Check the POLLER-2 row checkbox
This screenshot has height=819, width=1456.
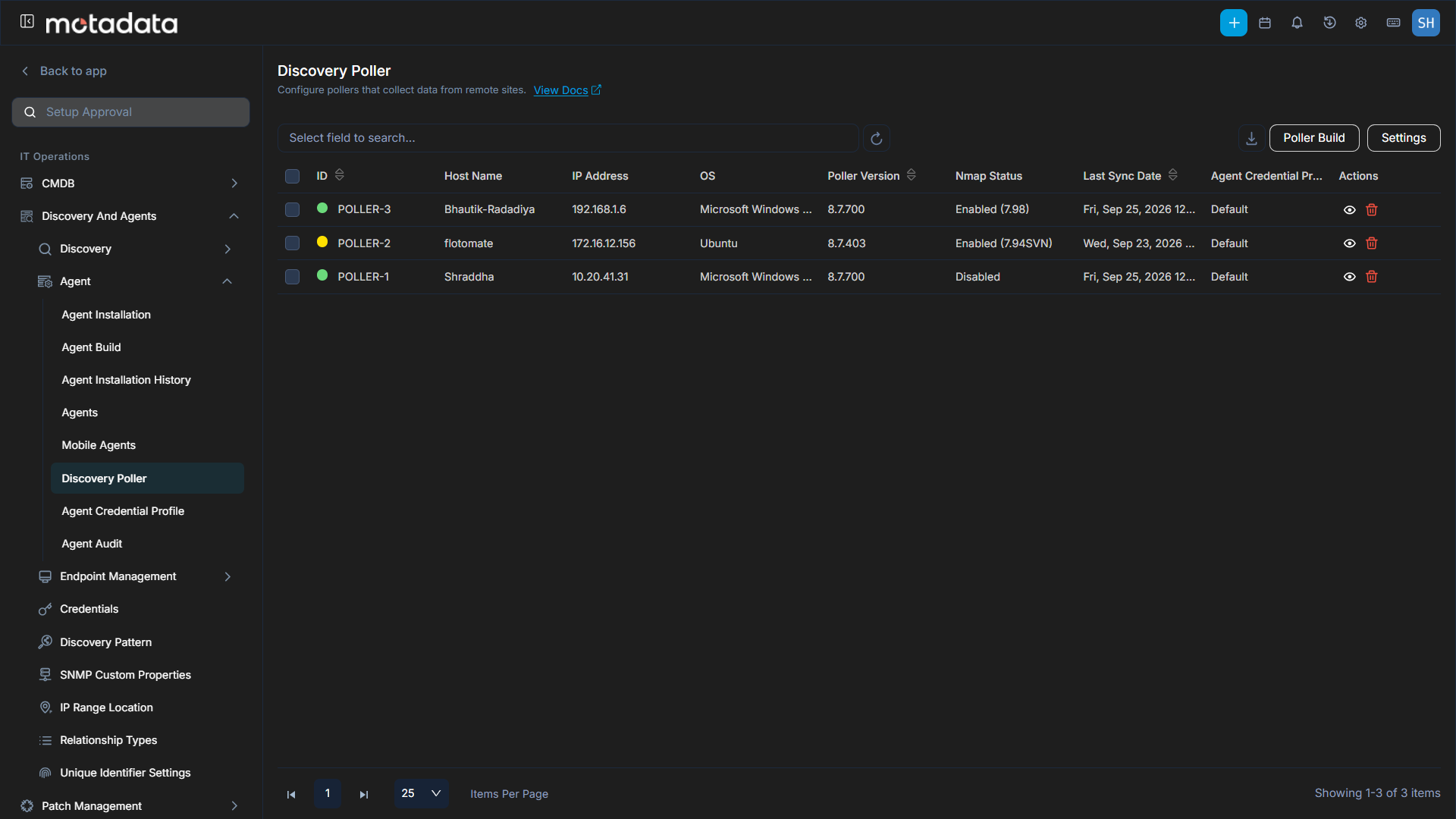pyautogui.click(x=292, y=243)
